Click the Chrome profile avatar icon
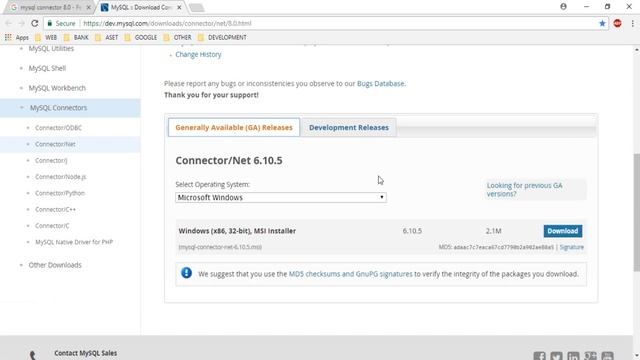Viewport: 640px width, 360px height. click(563, 7)
